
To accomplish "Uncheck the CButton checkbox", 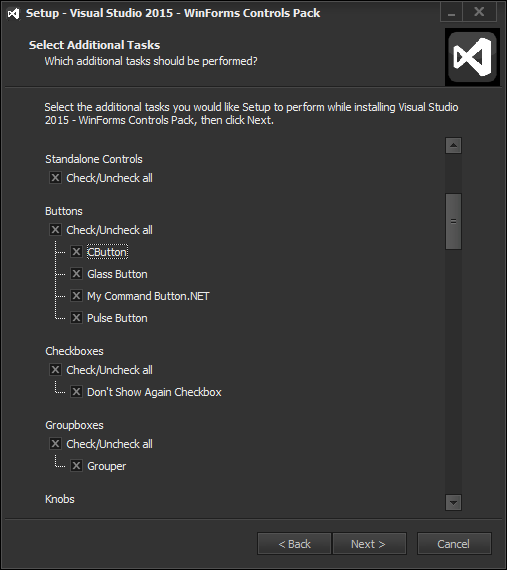I will (x=76, y=252).
